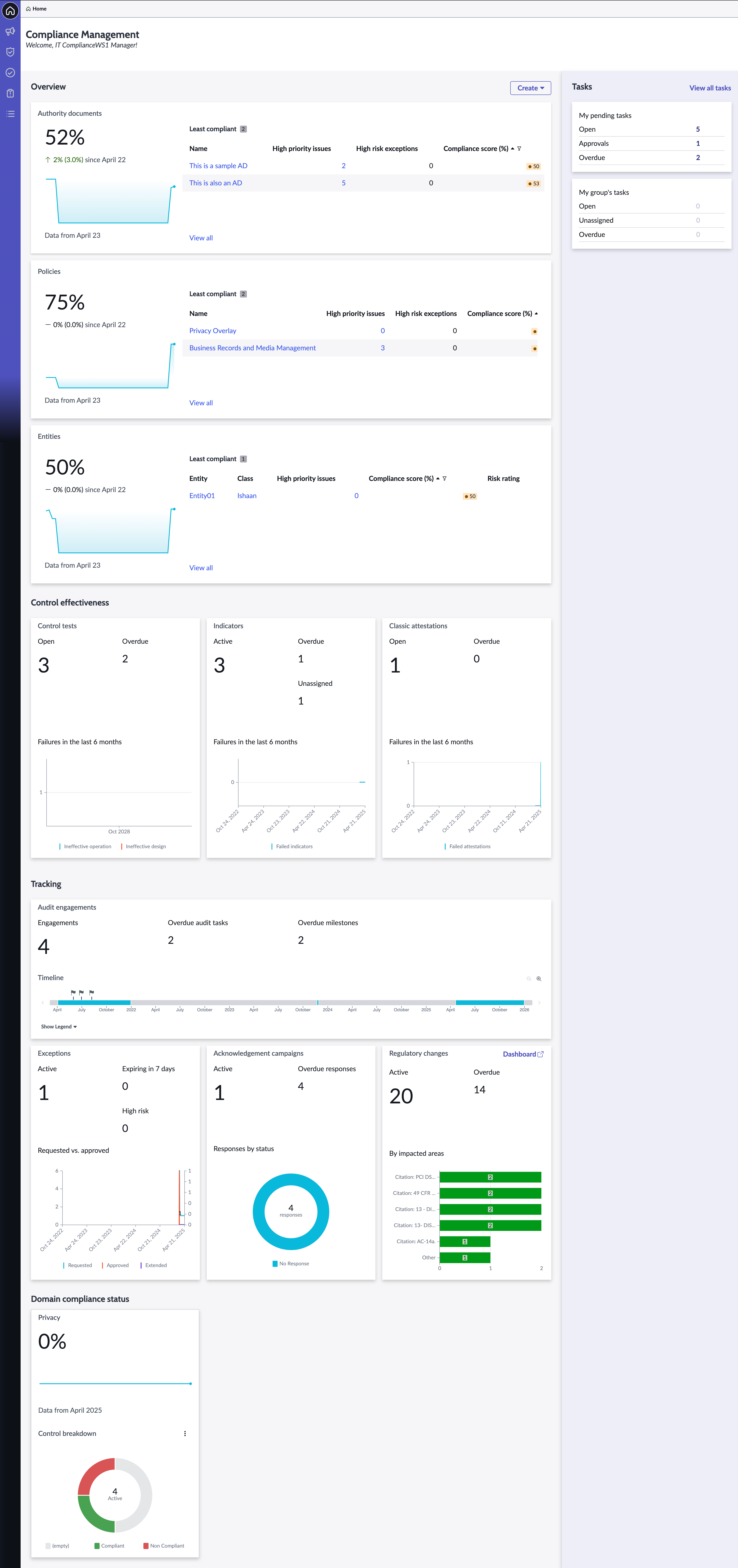Click the Other bar in impacted areas chart
The height and width of the screenshot is (1568, 738).
click(465, 1258)
